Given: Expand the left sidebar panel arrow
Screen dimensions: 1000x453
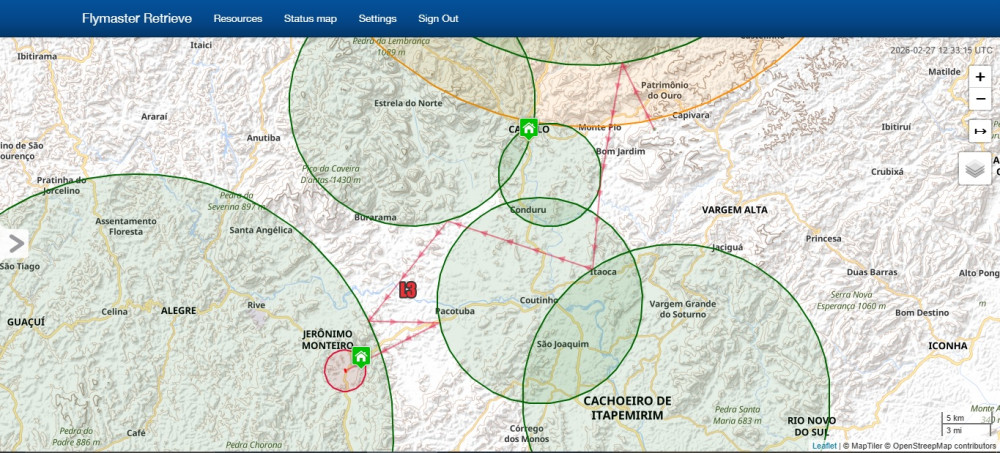Looking at the screenshot, I should (16, 243).
